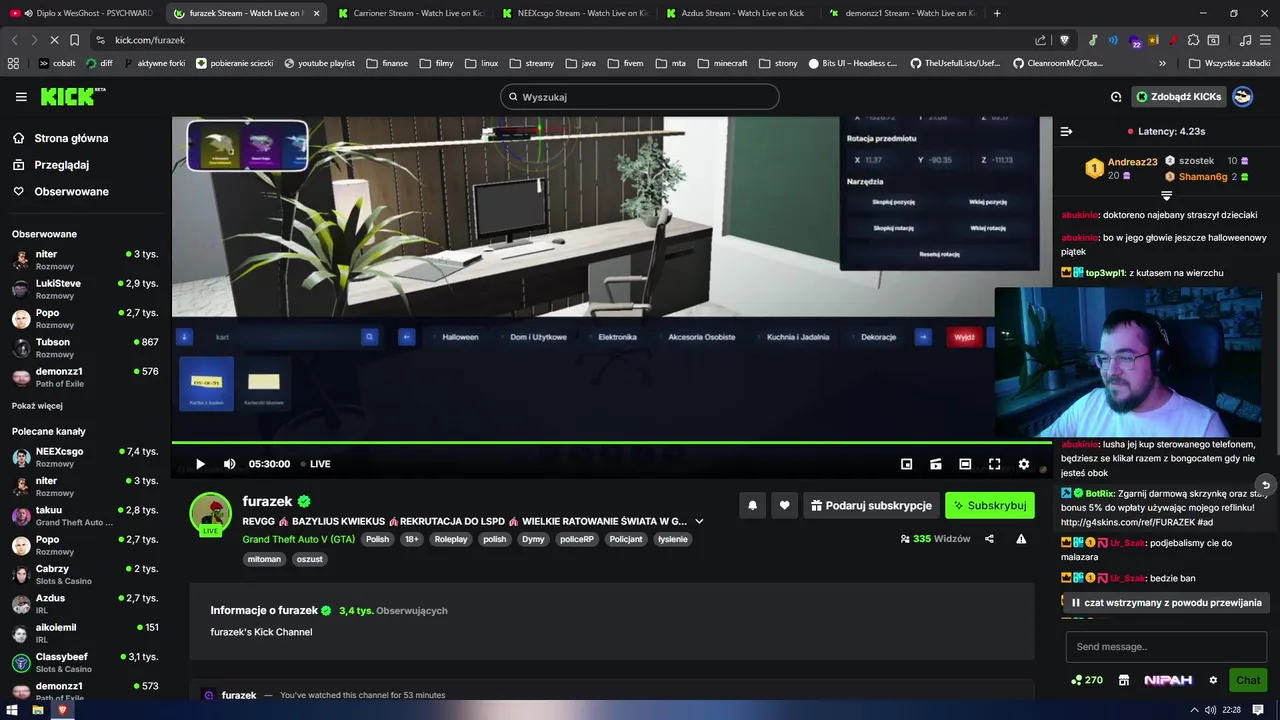The image size is (1280, 720).
Task: Open a new browser tab with plus
Action: [x=997, y=13]
